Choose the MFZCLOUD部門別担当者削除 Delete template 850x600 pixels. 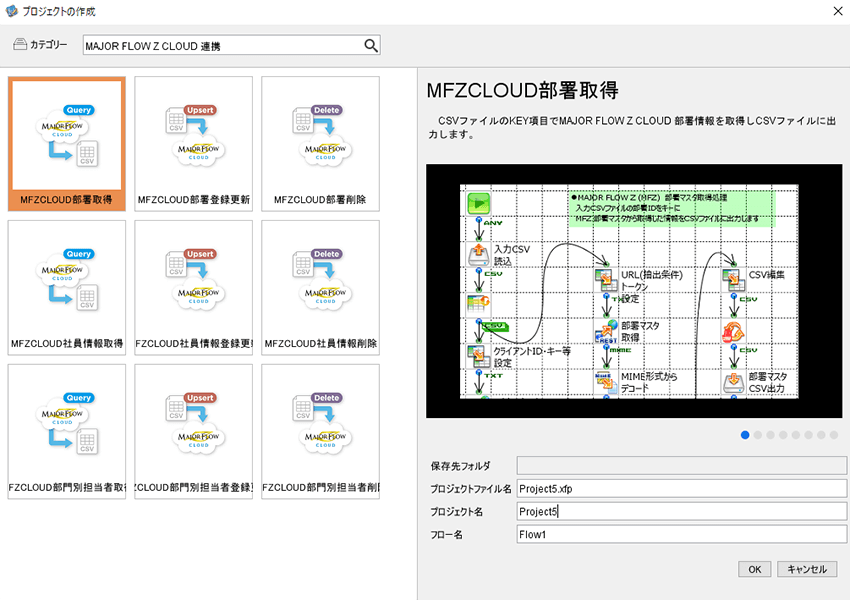320,431
